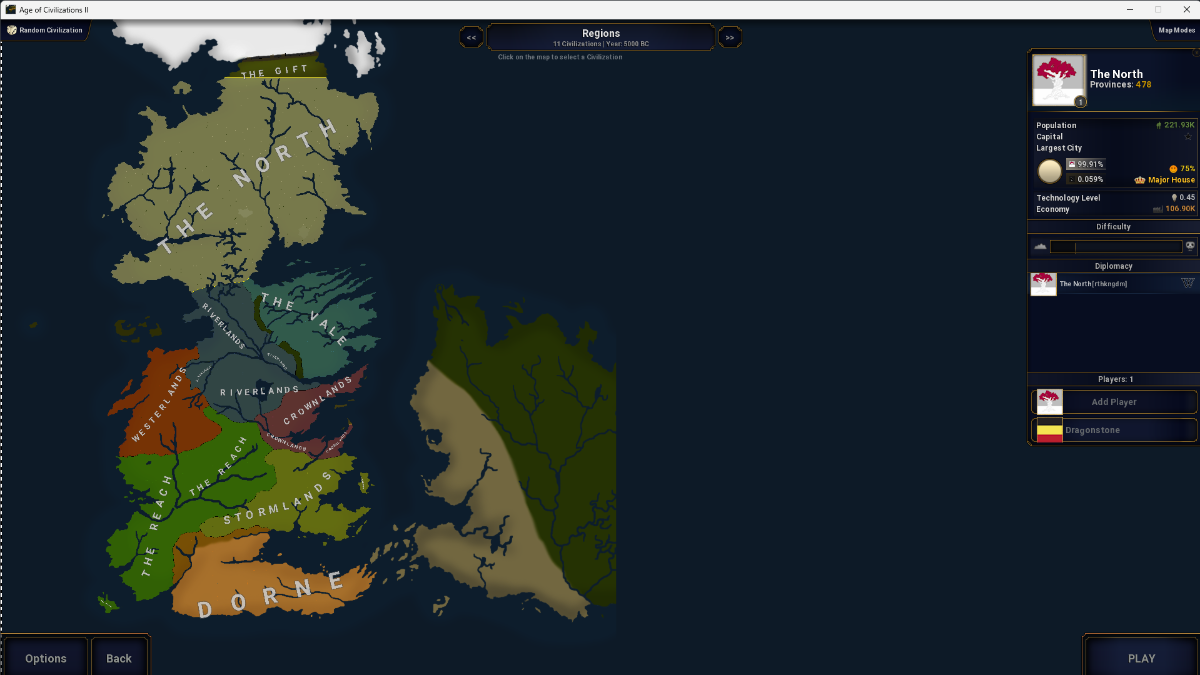Image resolution: width=1200 pixels, height=675 pixels.
Task: Click the Provinces: 478 text
Action: (x=1121, y=85)
